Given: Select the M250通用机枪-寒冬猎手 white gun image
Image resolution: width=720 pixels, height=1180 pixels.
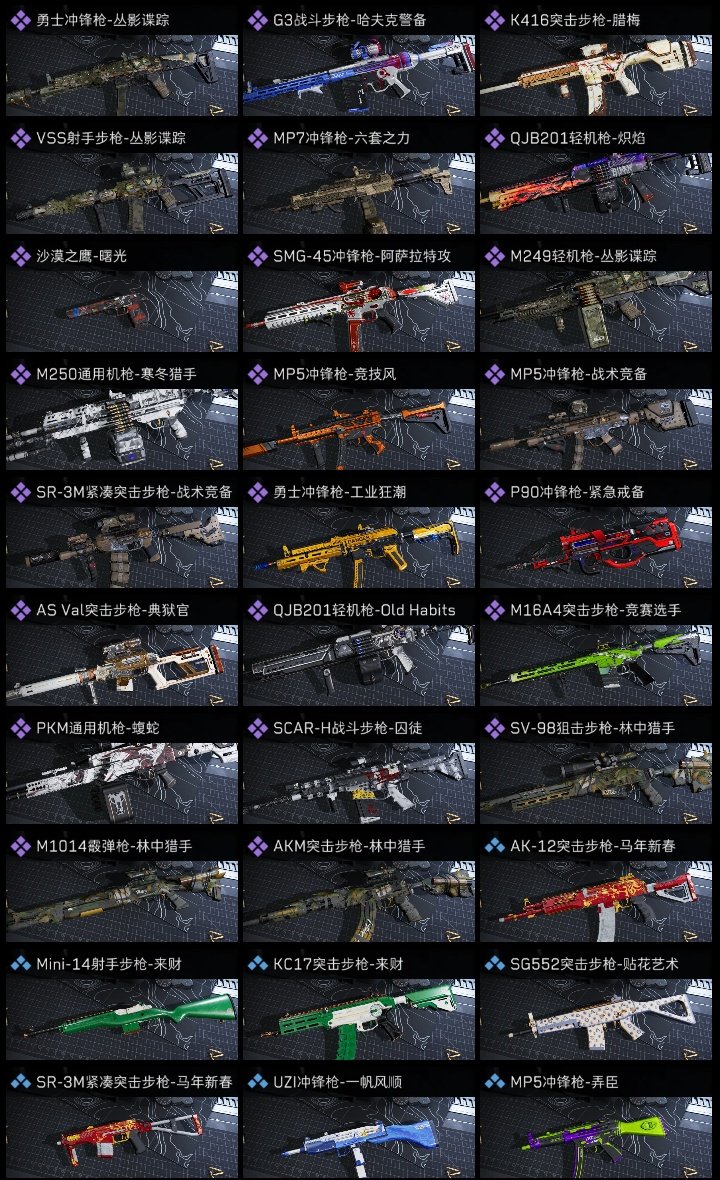Looking at the screenshot, I should tap(122, 429).
